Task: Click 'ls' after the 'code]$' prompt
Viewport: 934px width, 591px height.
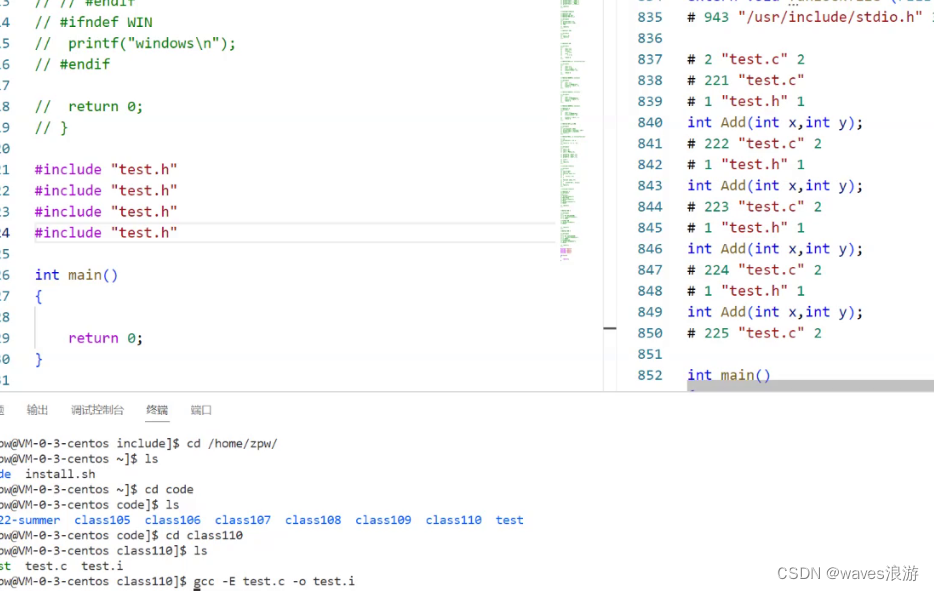Action: [172, 505]
